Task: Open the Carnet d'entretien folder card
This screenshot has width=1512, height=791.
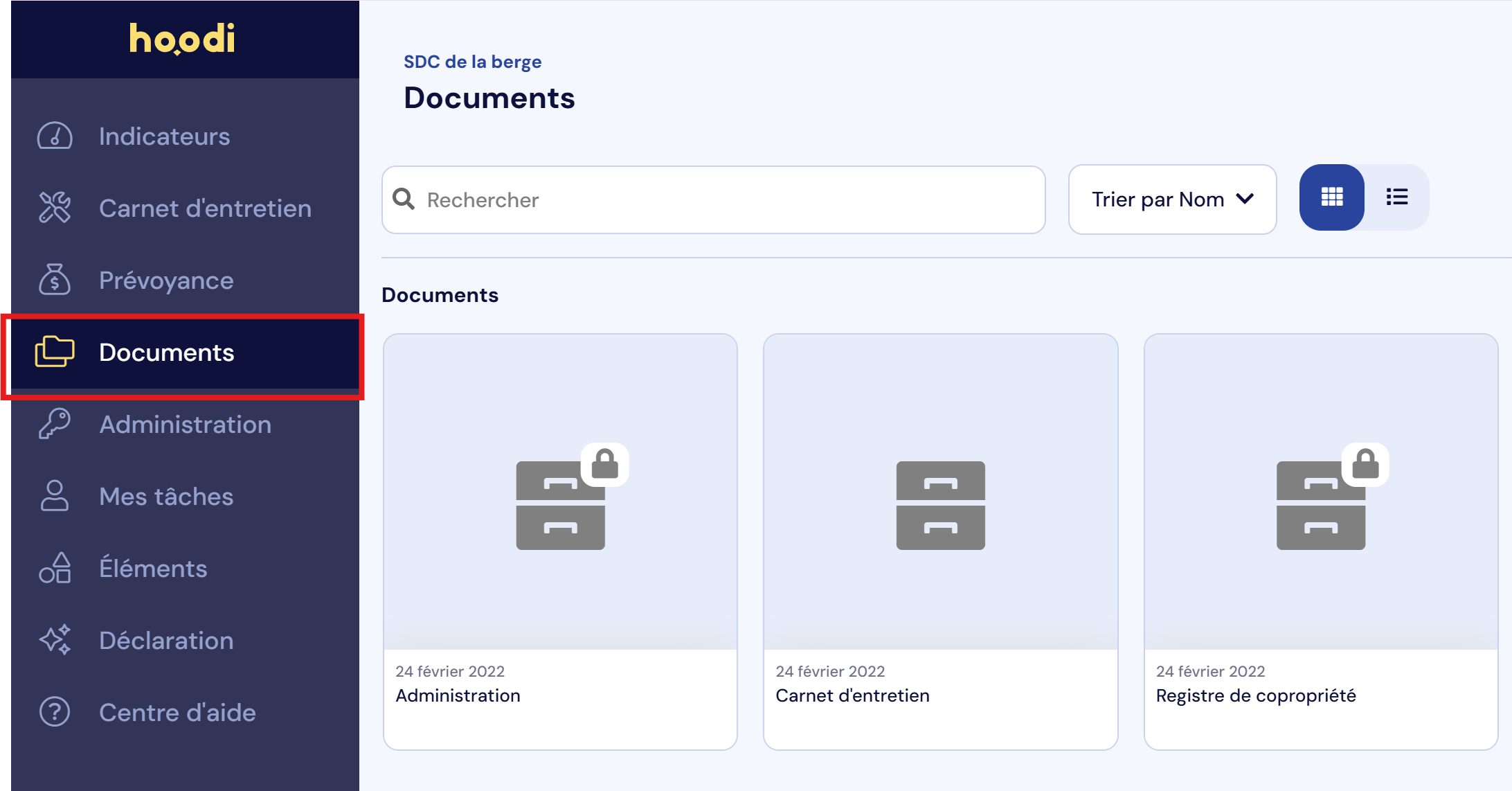Action: coord(940,540)
